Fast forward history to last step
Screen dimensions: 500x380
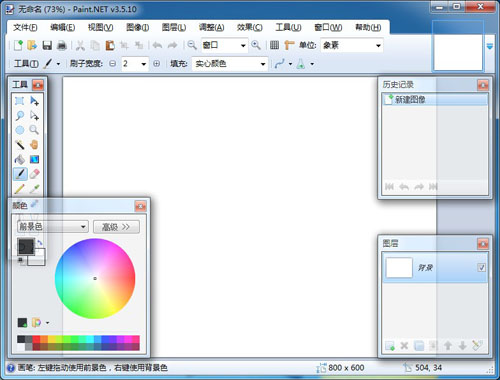coord(433,186)
